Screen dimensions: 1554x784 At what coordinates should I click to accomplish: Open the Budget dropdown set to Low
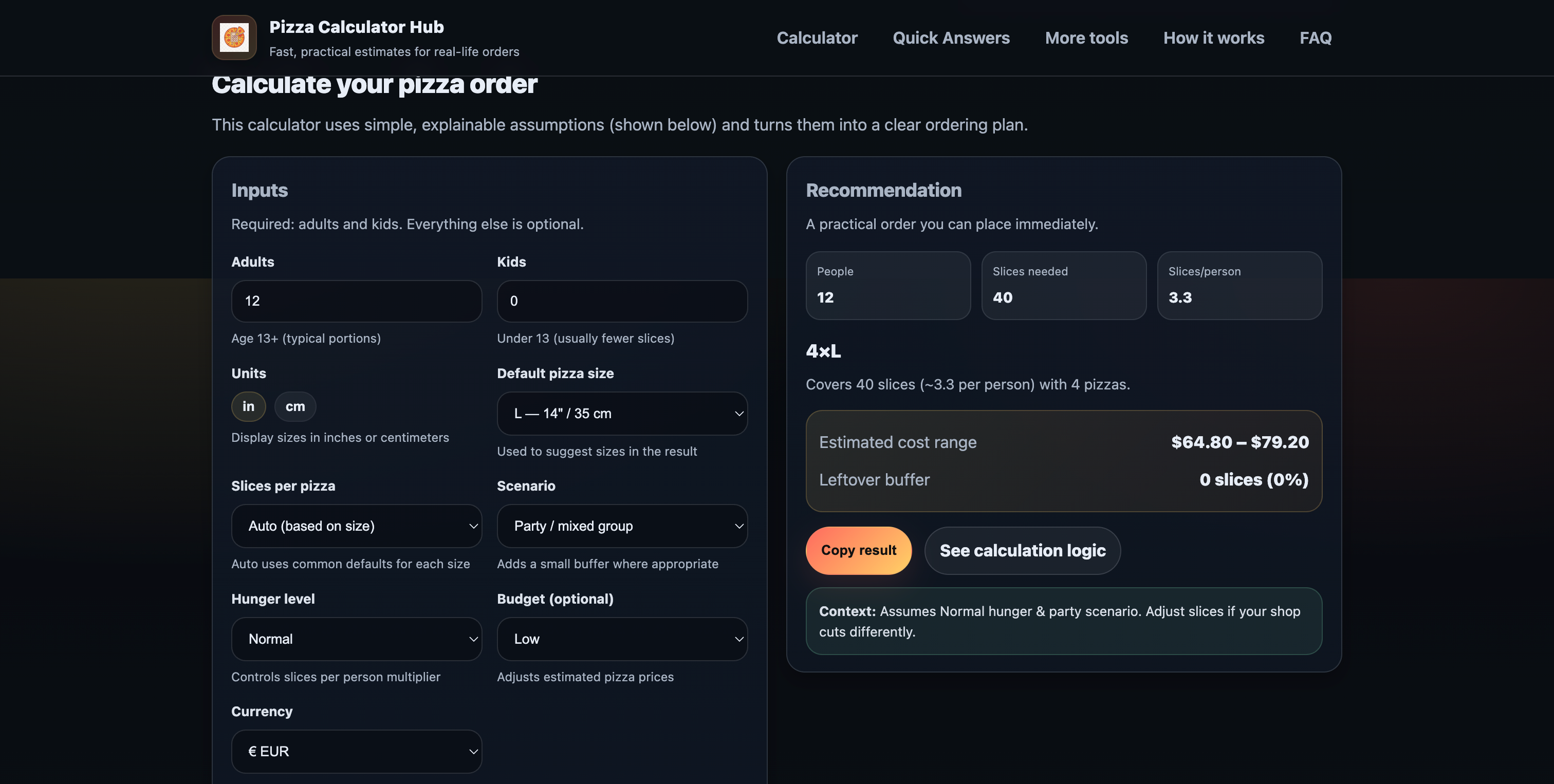click(622, 639)
